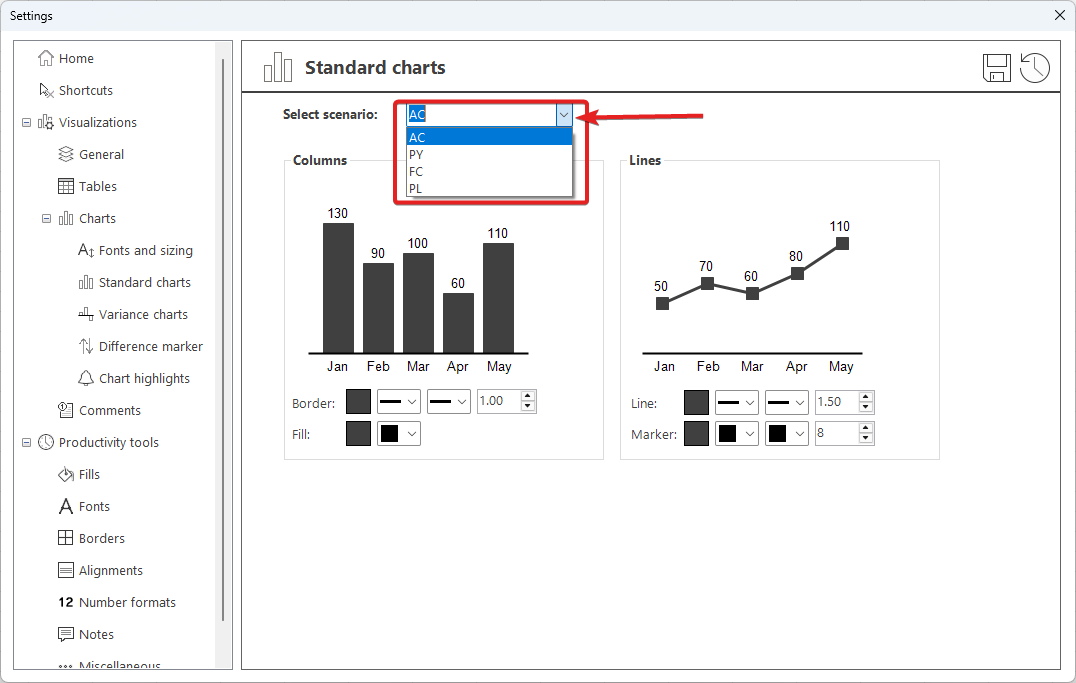Click the column Border color swatch

(358, 402)
